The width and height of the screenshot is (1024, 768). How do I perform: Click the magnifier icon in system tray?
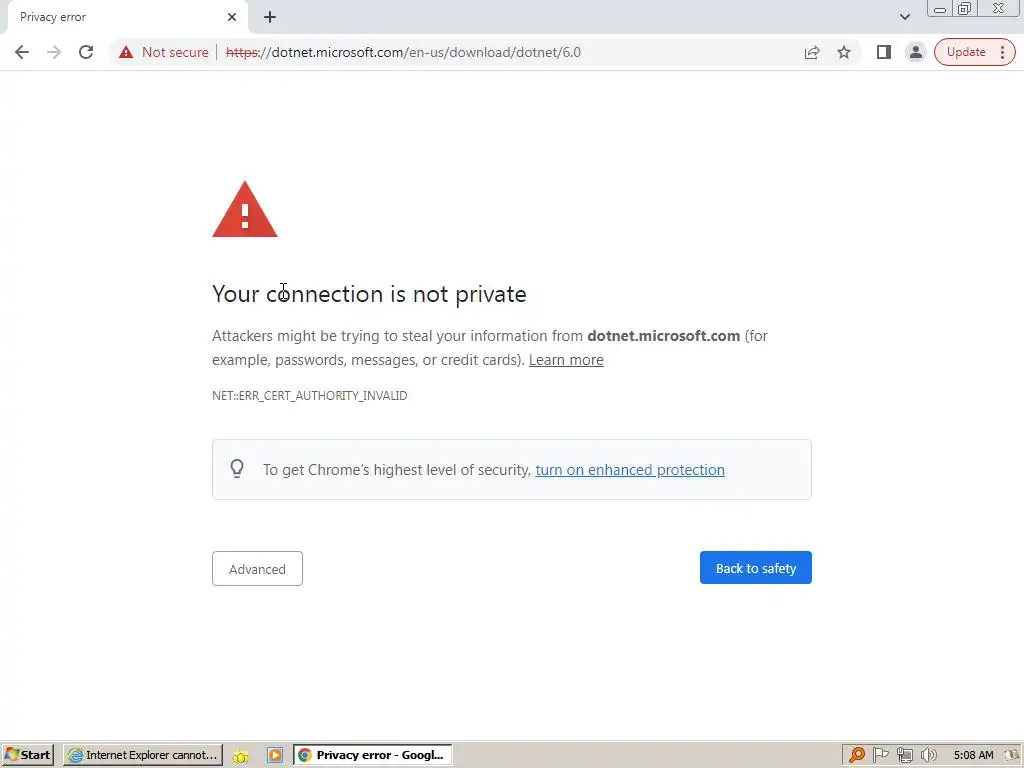pyautogui.click(x=856, y=755)
